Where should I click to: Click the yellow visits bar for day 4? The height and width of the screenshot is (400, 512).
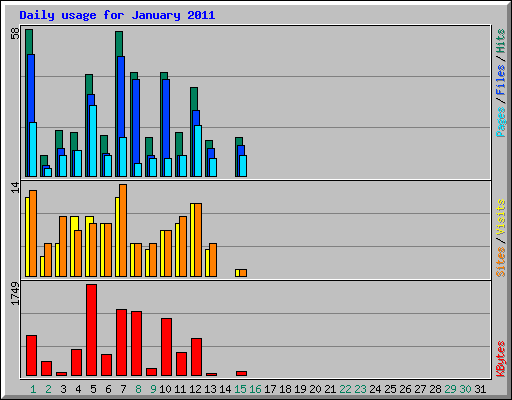[x=75, y=223]
